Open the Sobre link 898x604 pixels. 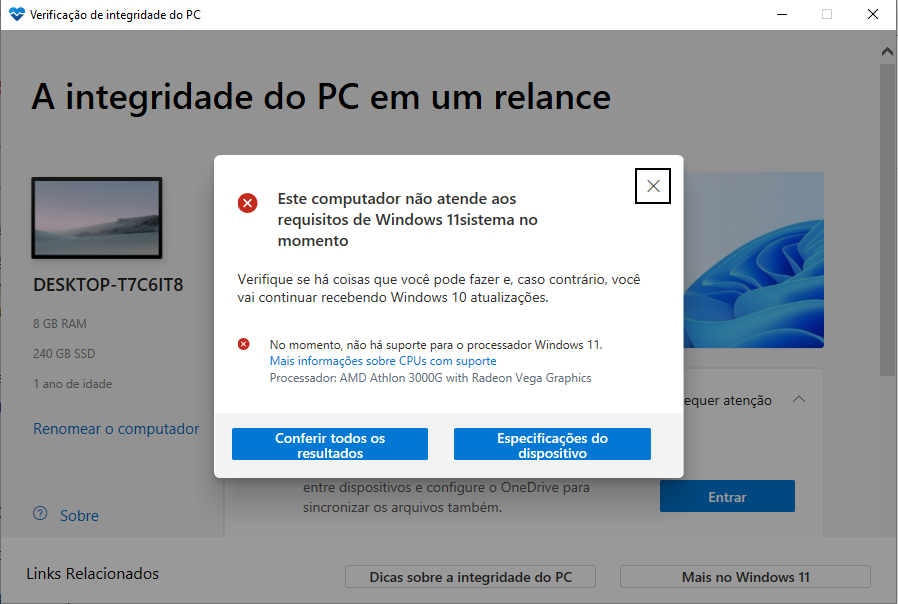tap(79, 516)
